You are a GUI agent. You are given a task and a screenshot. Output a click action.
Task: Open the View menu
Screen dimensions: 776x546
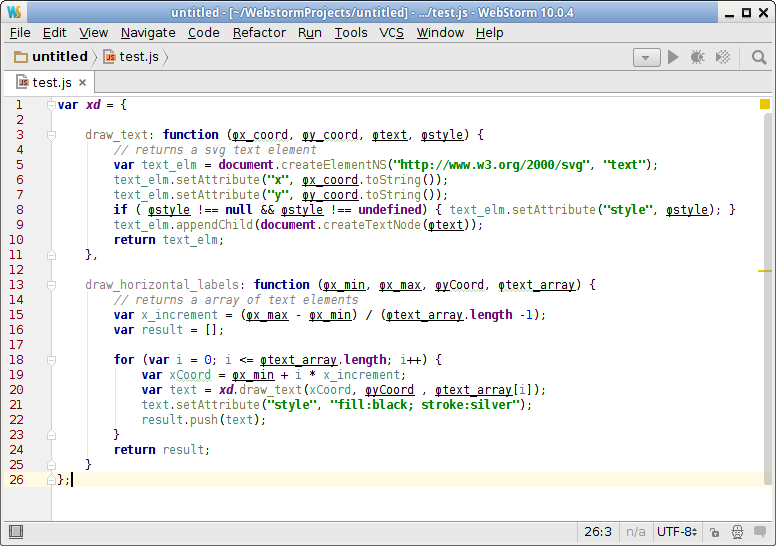[94, 33]
